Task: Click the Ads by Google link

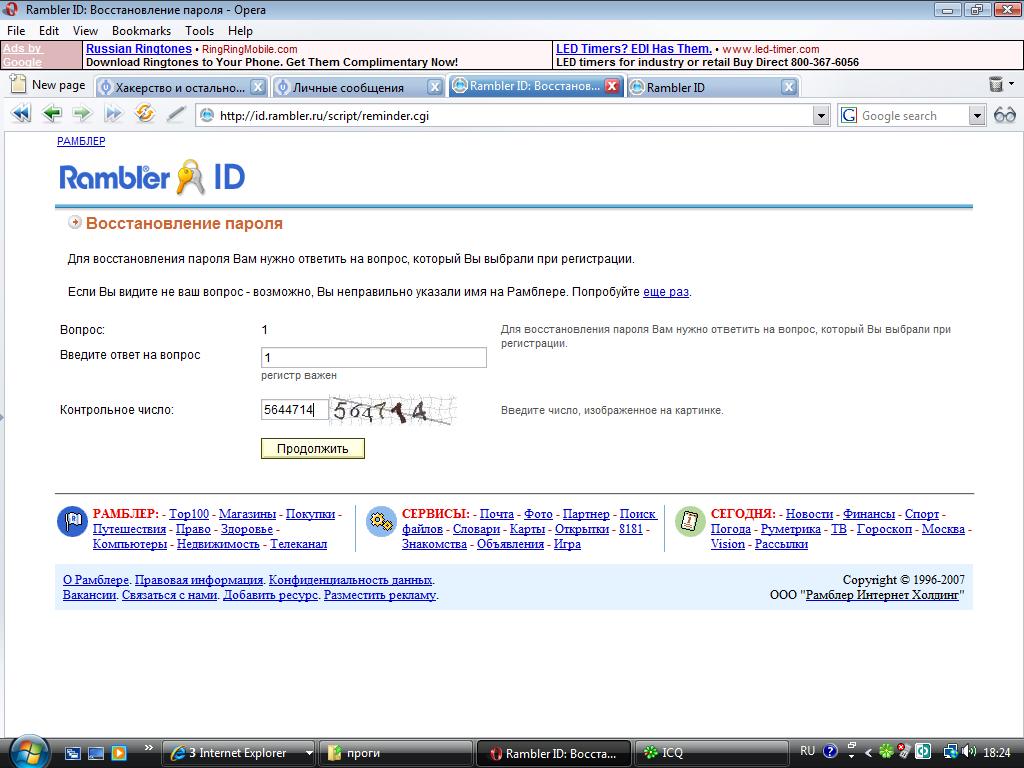Action: [23, 55]
